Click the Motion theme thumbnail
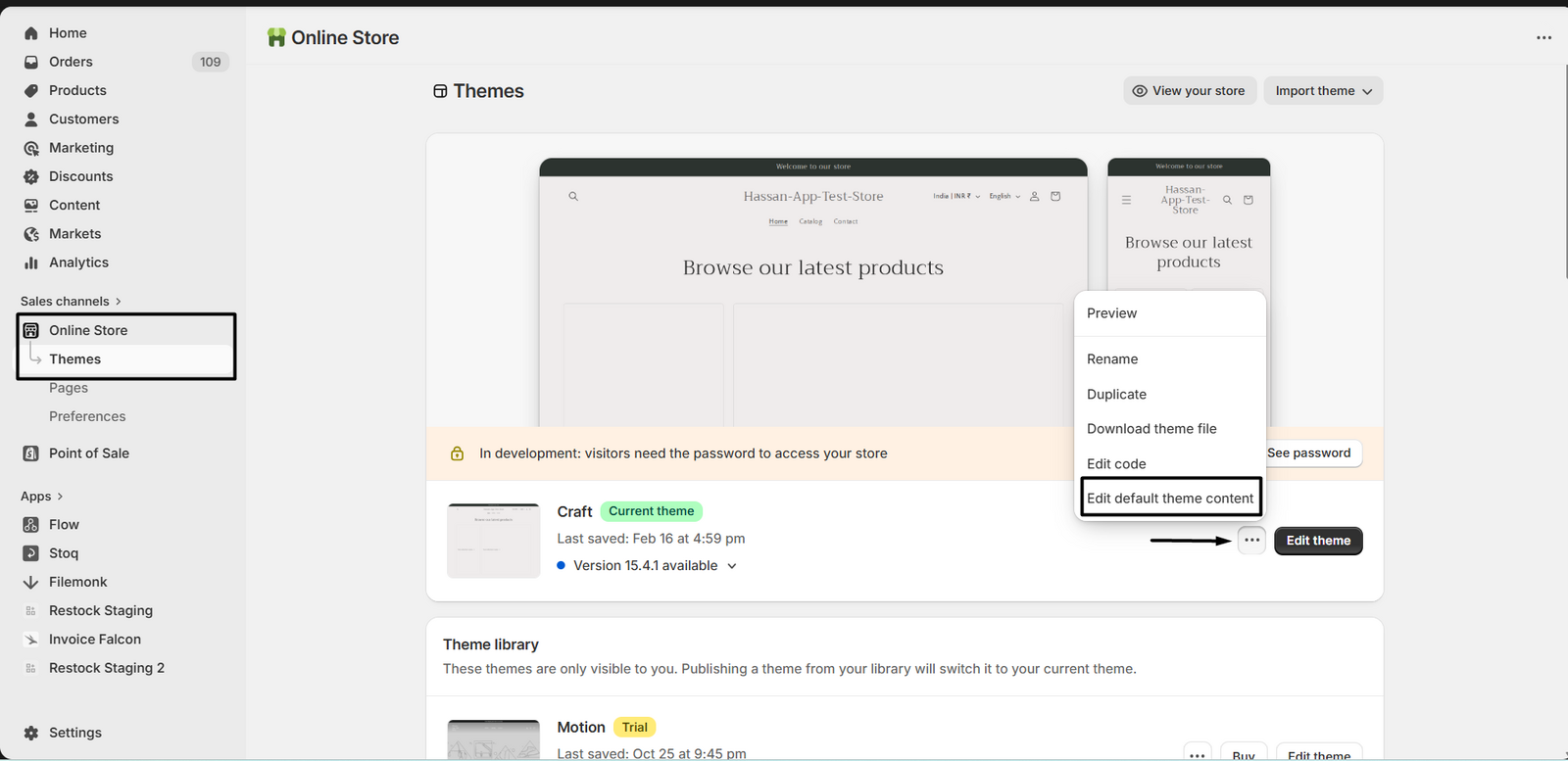This screenshot has width=1568, height=761. point(494,740)
